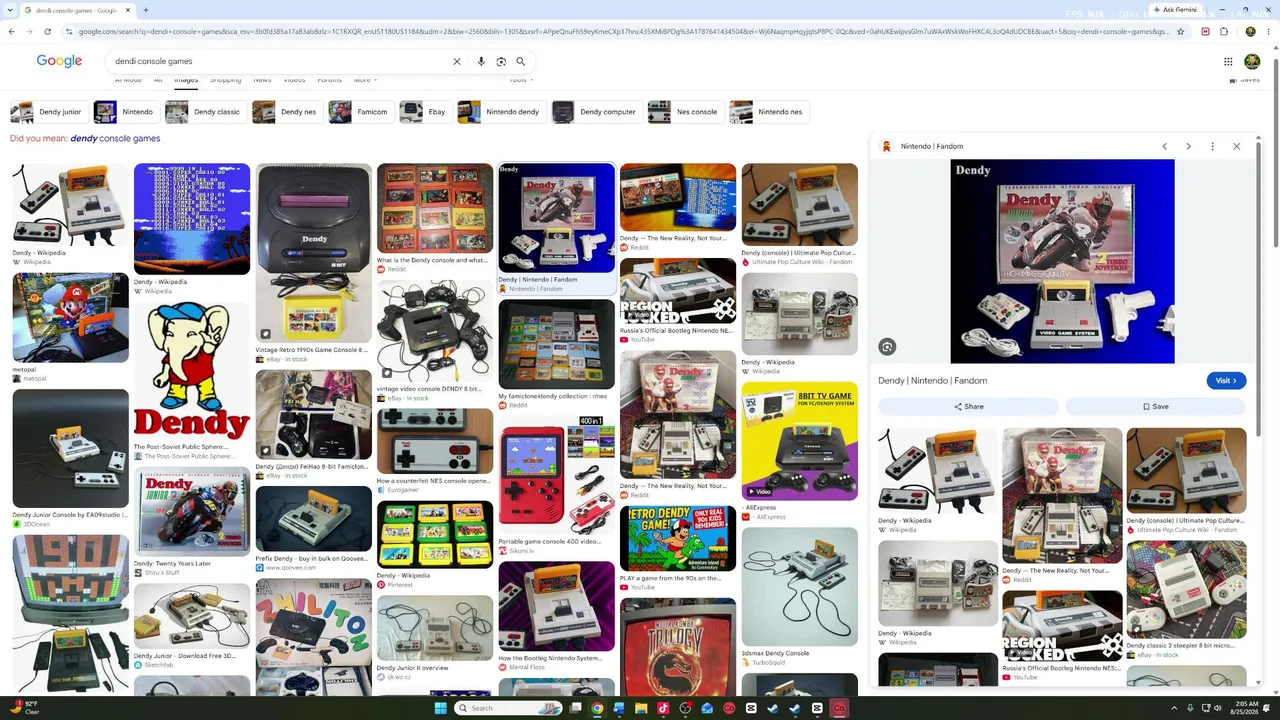Filter by the Famicom chip

[x=359, y=112]
